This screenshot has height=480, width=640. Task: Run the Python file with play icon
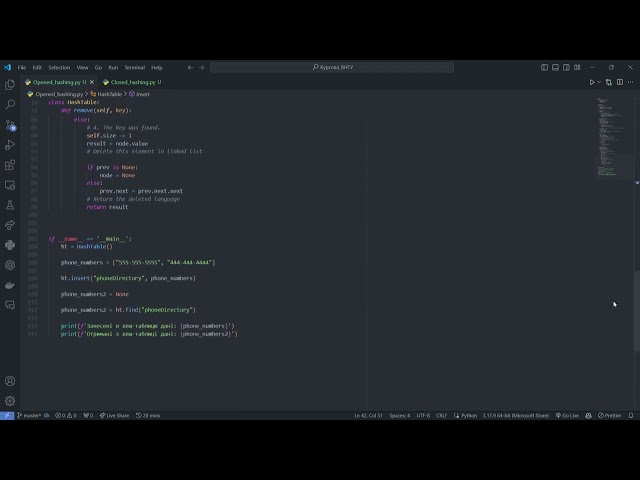pyautogui.click(x=592, y=82)
